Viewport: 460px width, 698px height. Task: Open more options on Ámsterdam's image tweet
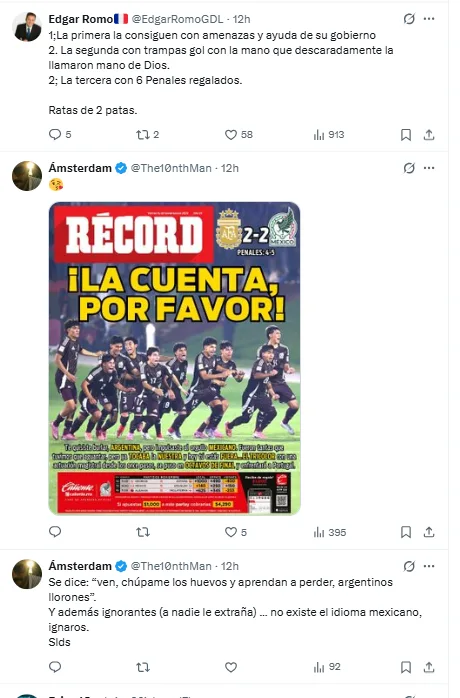pos(429,168)
